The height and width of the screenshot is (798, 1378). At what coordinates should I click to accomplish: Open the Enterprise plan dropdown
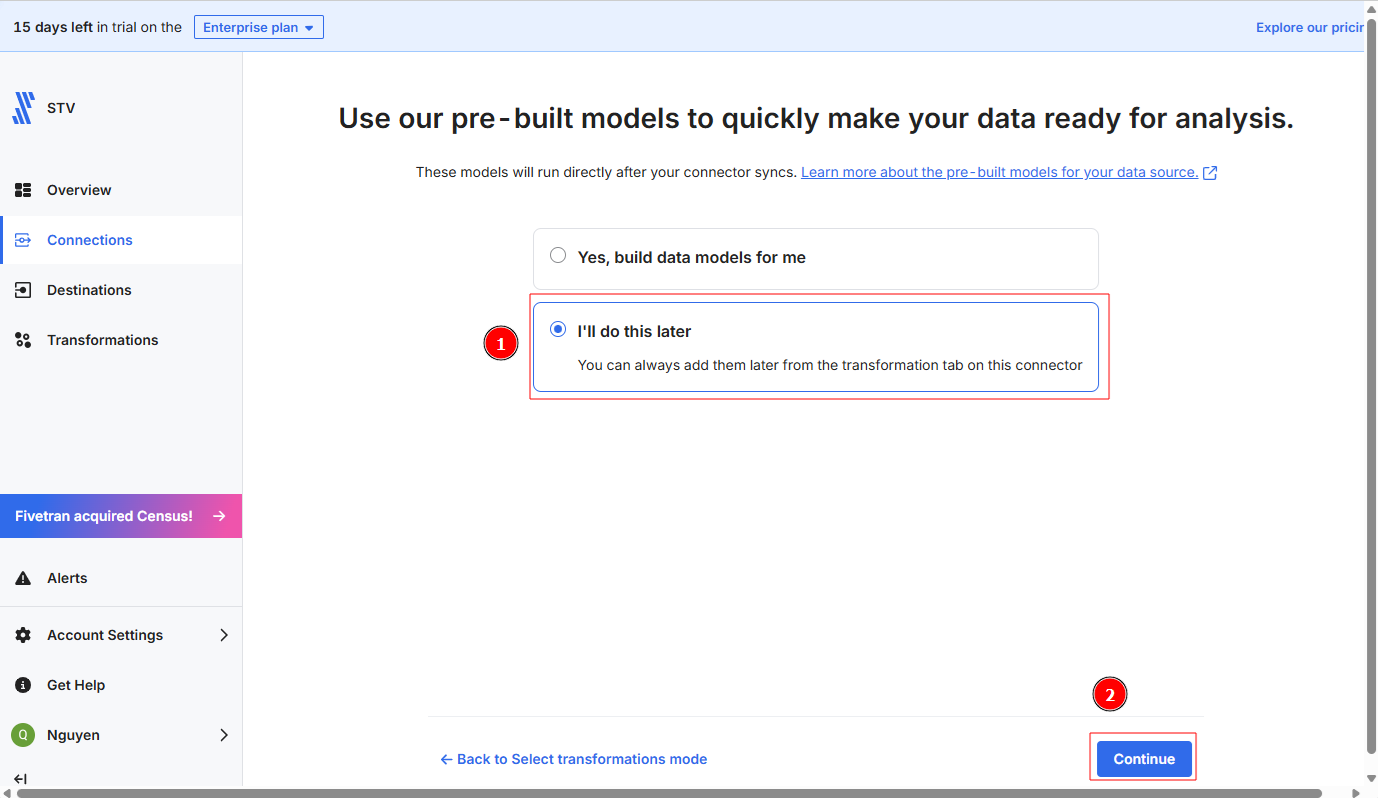click(x=258, y=28)
